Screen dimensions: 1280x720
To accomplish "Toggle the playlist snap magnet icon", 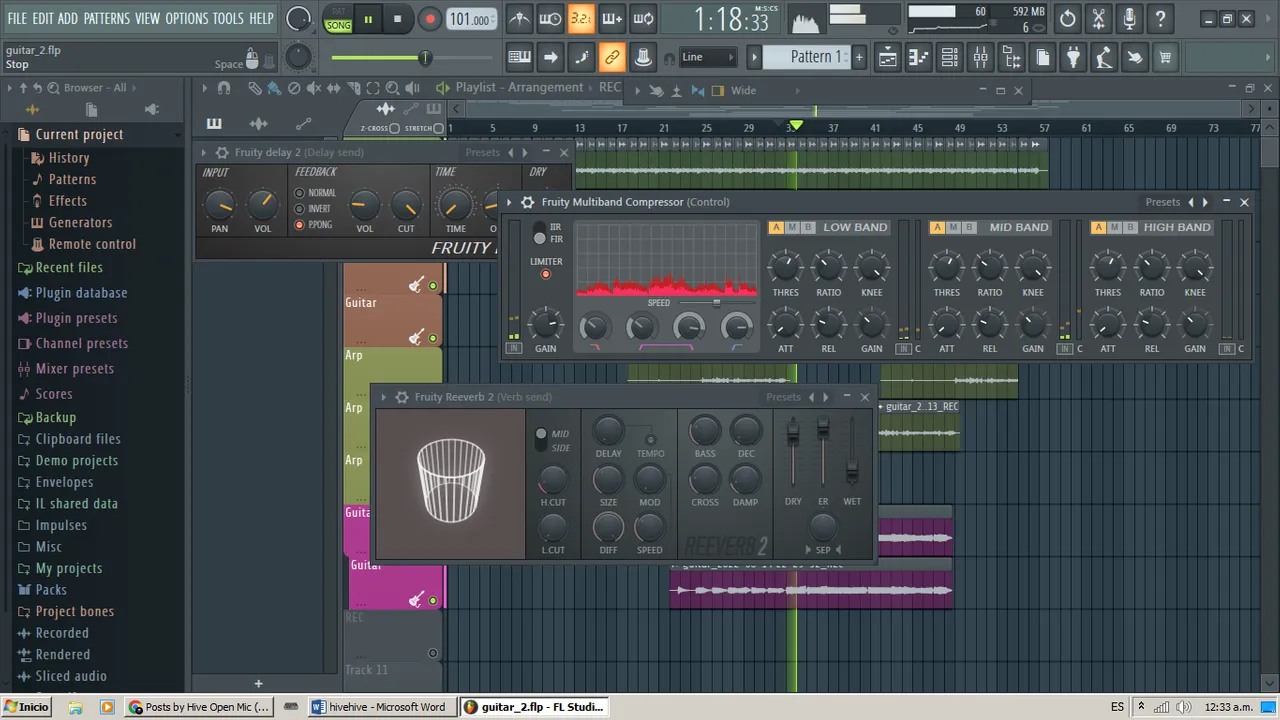I will [224, 88].
